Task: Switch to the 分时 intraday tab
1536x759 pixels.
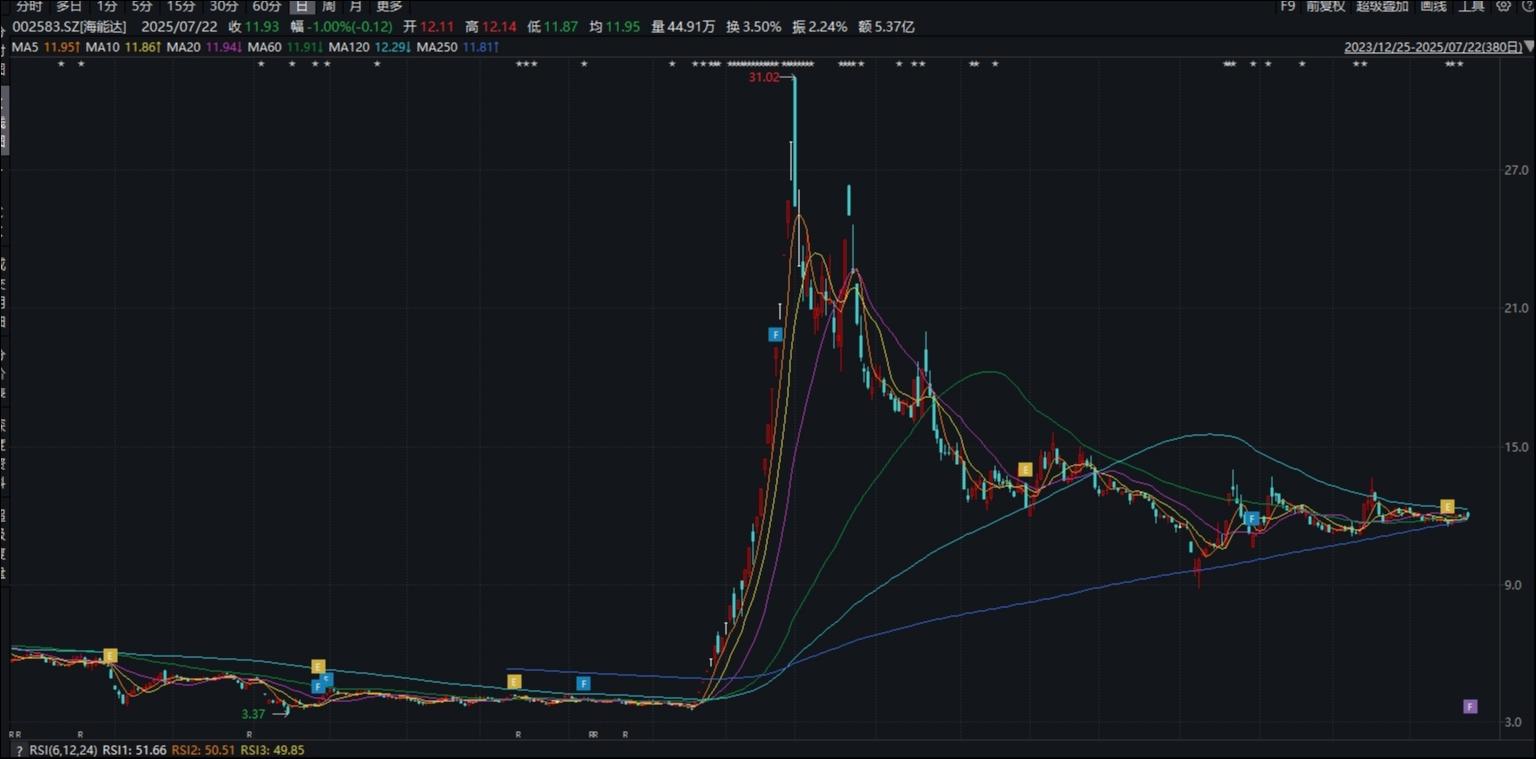Action: (x=29, y=6)
